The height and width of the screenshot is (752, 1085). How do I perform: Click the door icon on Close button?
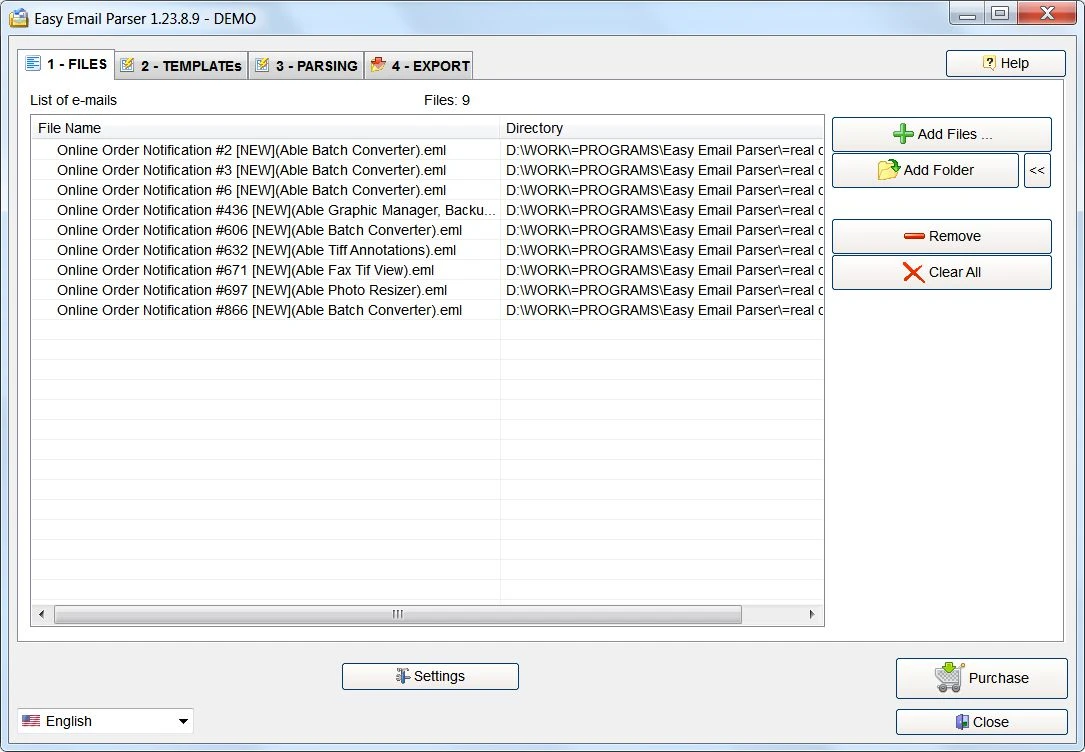pyautogui.click(x=962, y=722)
